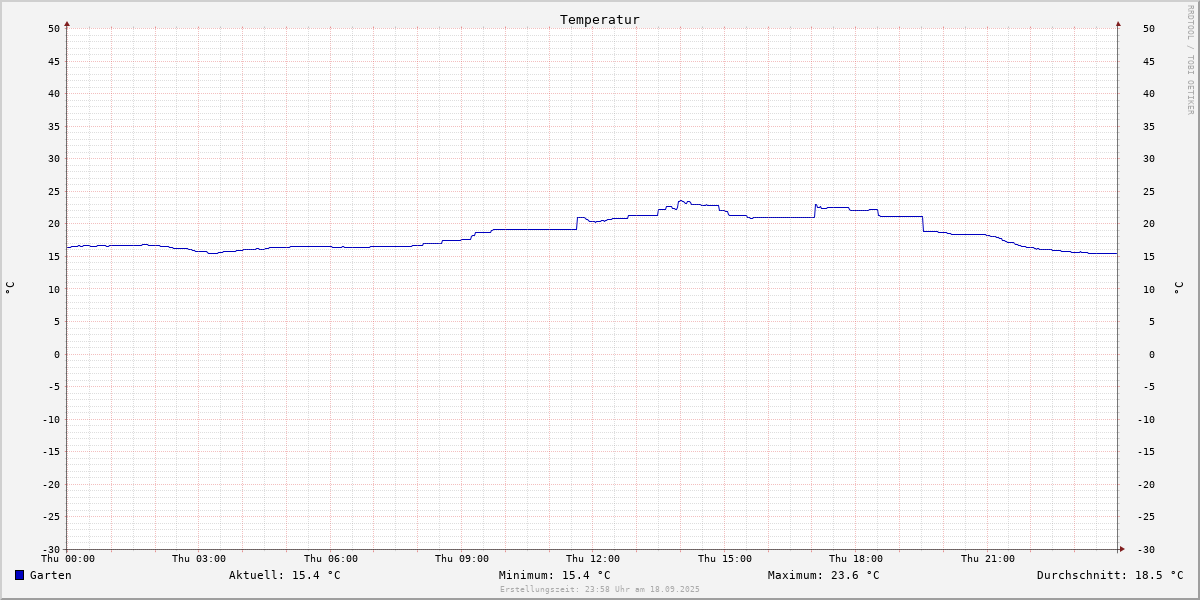The height and width of the screenshot is (600, 1200).
Task: Click the Thu 21:00 time axis label
Action: pyautogui.click(x=987, y=559)
